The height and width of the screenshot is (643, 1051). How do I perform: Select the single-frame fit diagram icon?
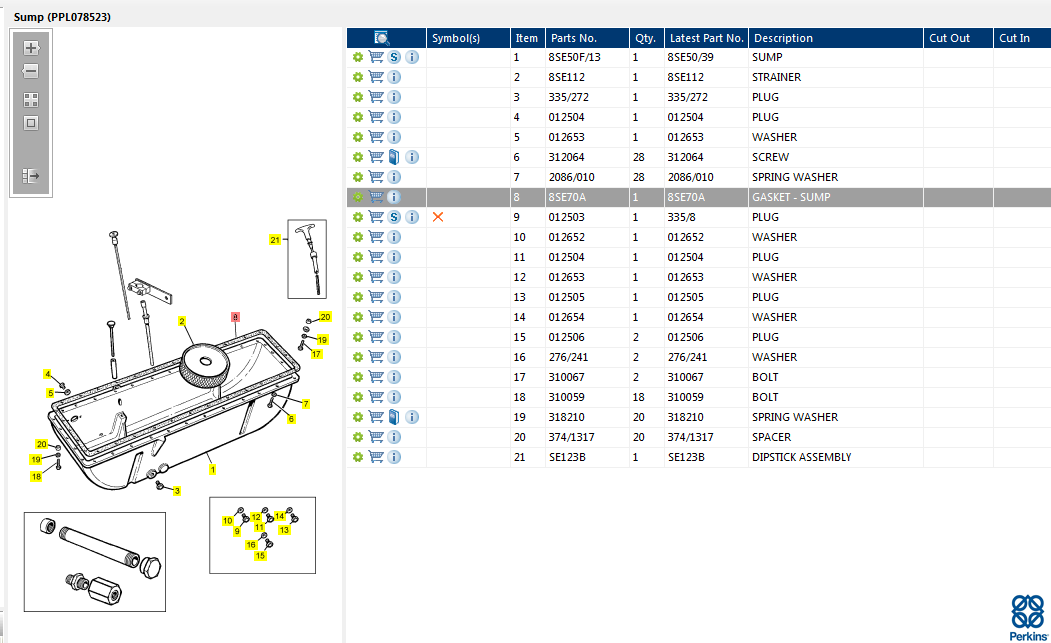tap(31, 123)
